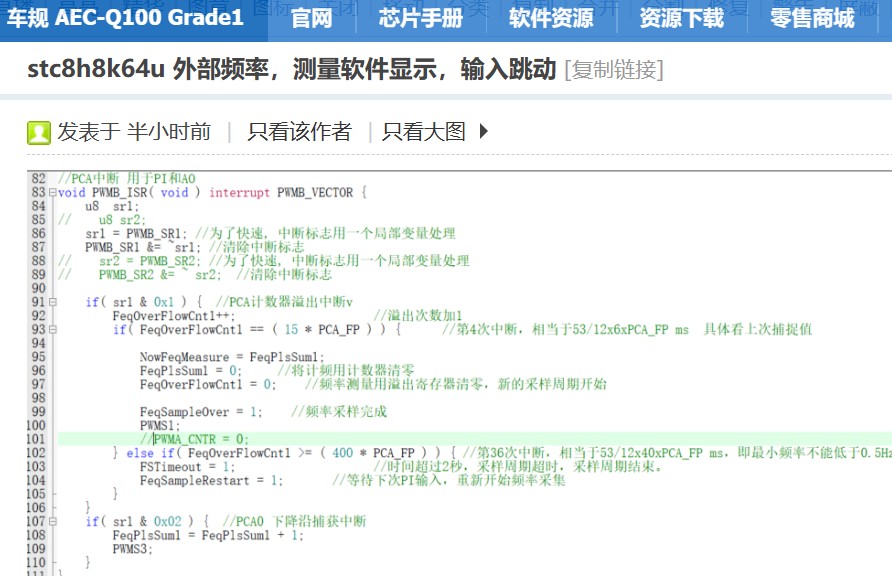This screenshot has height=576, width=892.
Task: Click the 发表于 半小时前 timestamp
Action: (134, 132)
